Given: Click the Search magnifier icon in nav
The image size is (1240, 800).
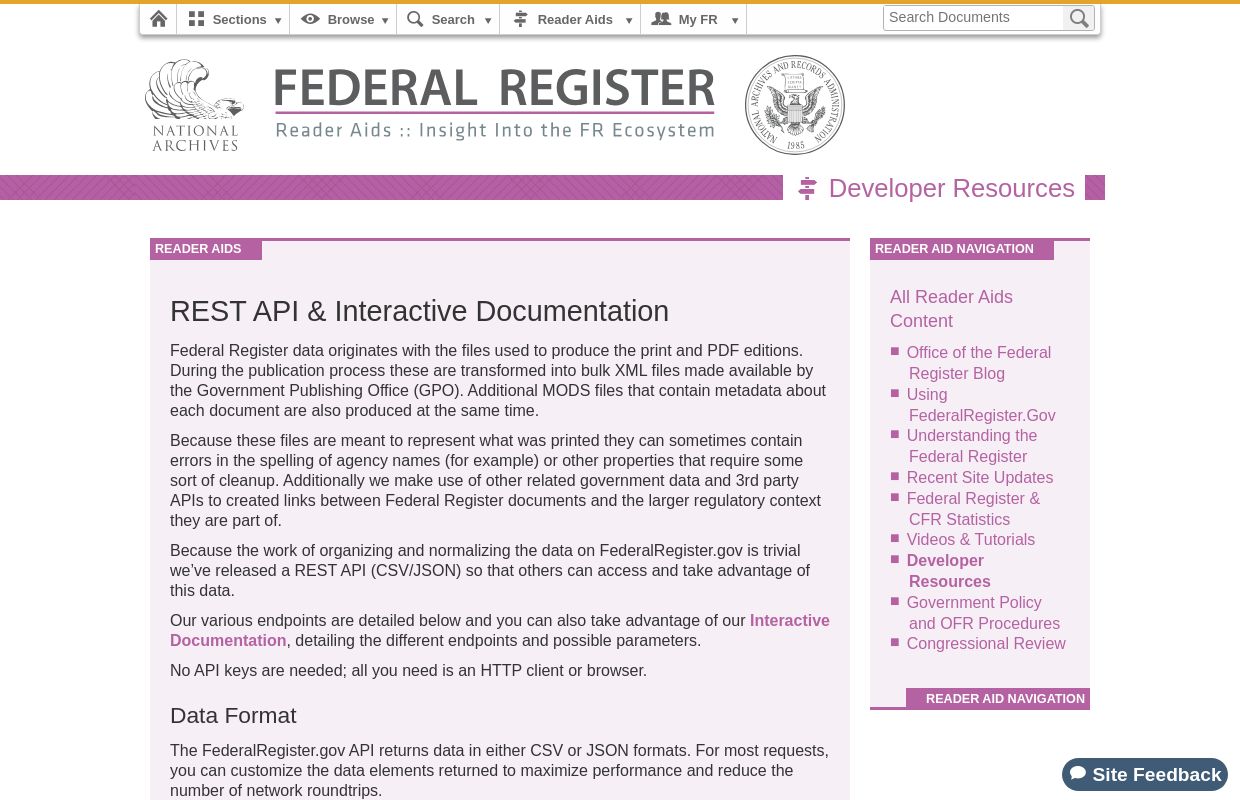Looking at the screenshot, I should point(415,19).
